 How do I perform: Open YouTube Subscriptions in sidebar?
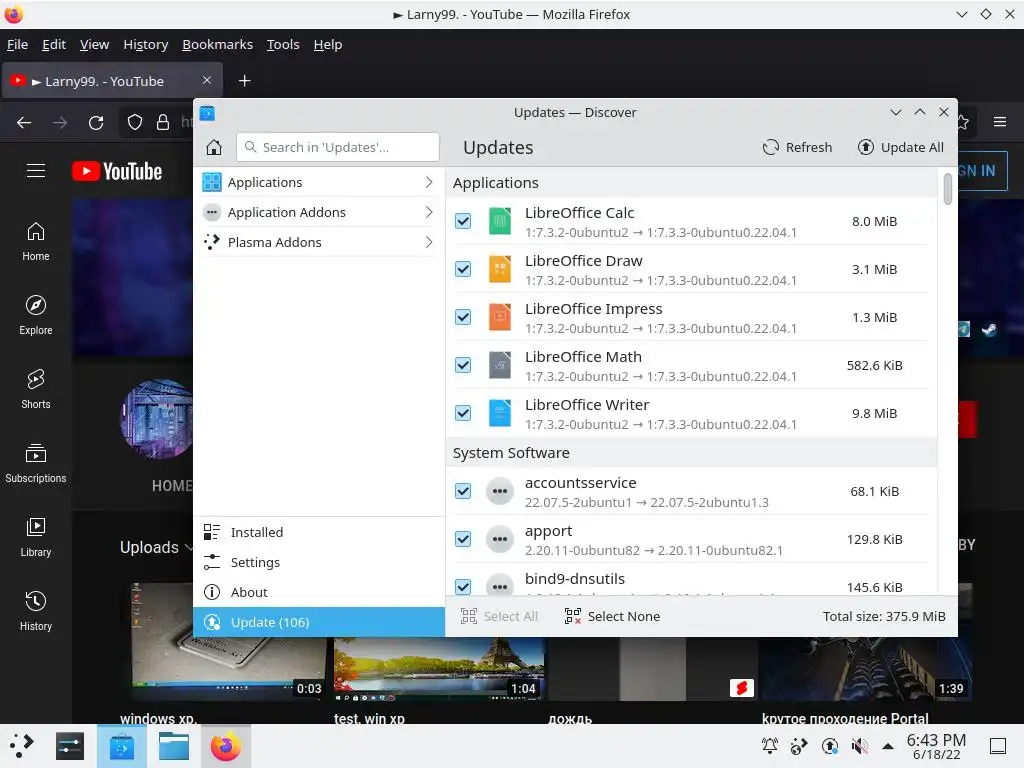coord(36,464)
